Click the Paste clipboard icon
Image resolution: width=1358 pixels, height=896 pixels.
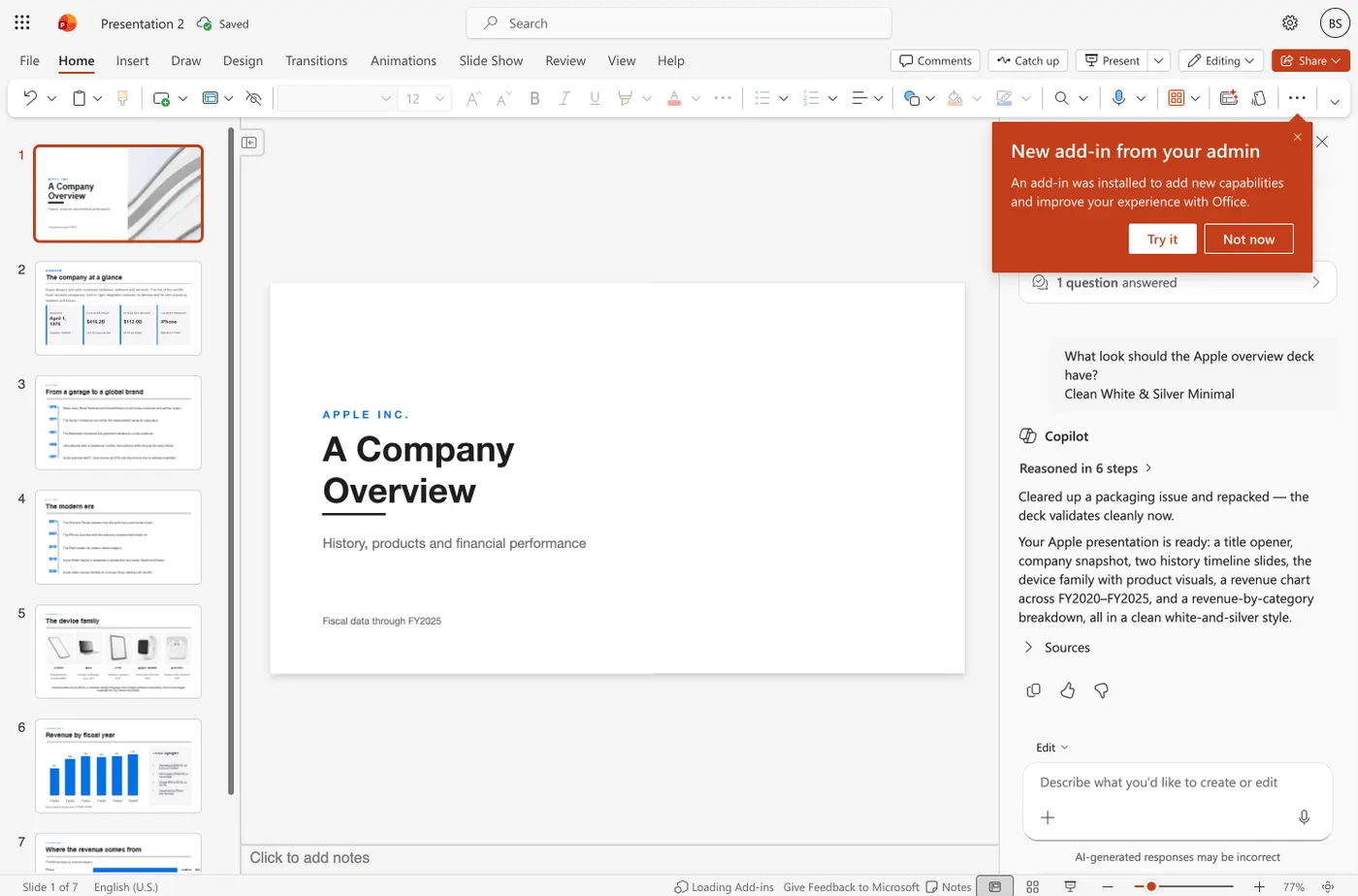tap(80, 98)
